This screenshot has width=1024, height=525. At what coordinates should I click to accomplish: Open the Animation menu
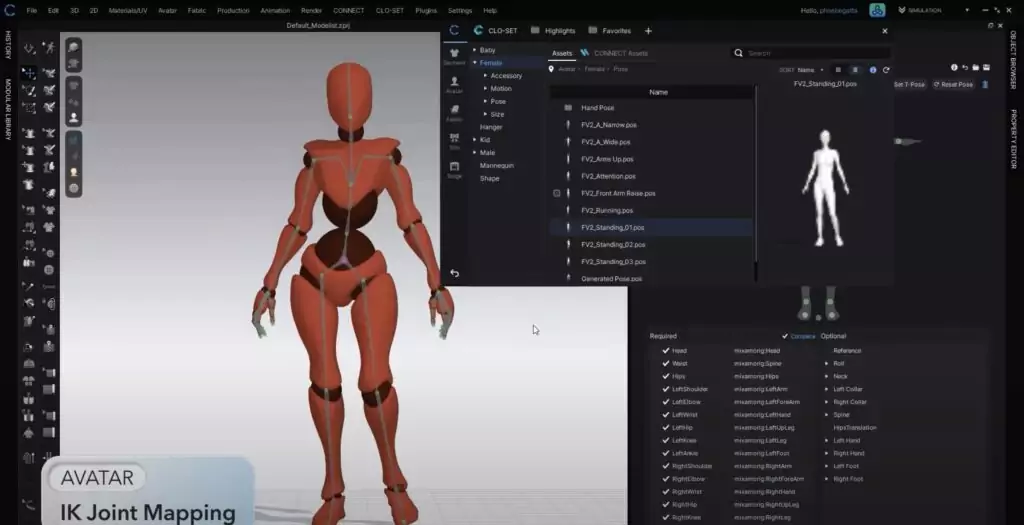(275, 10)
